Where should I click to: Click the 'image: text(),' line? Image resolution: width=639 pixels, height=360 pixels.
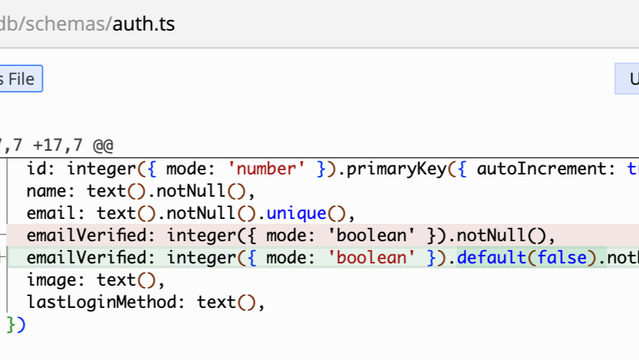(96, 280)
